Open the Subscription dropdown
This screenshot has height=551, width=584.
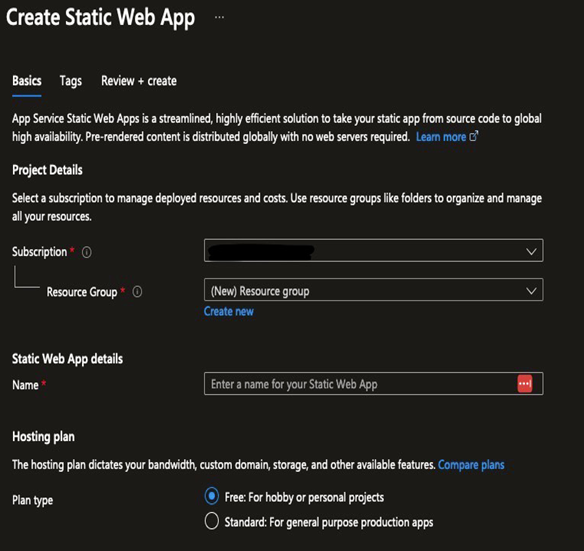point(374,250)
